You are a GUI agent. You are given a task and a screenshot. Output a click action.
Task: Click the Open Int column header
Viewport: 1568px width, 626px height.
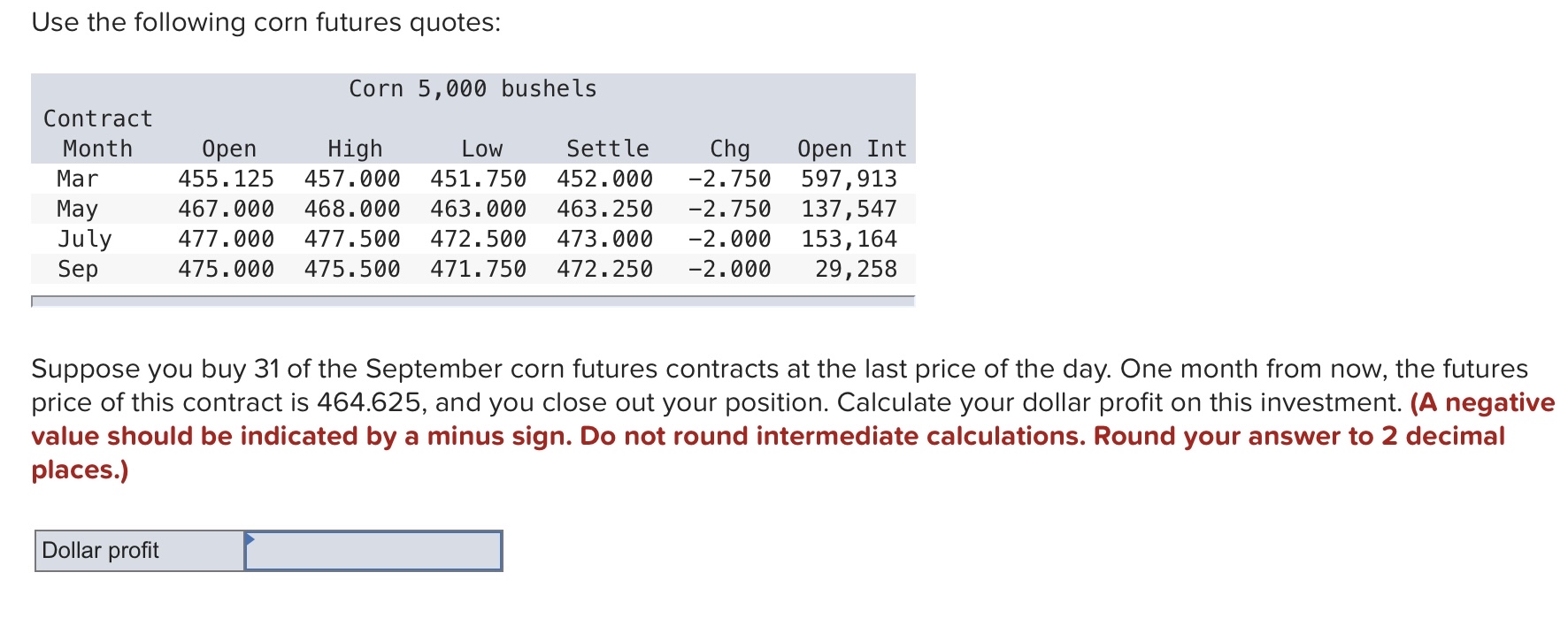point(849,148)
